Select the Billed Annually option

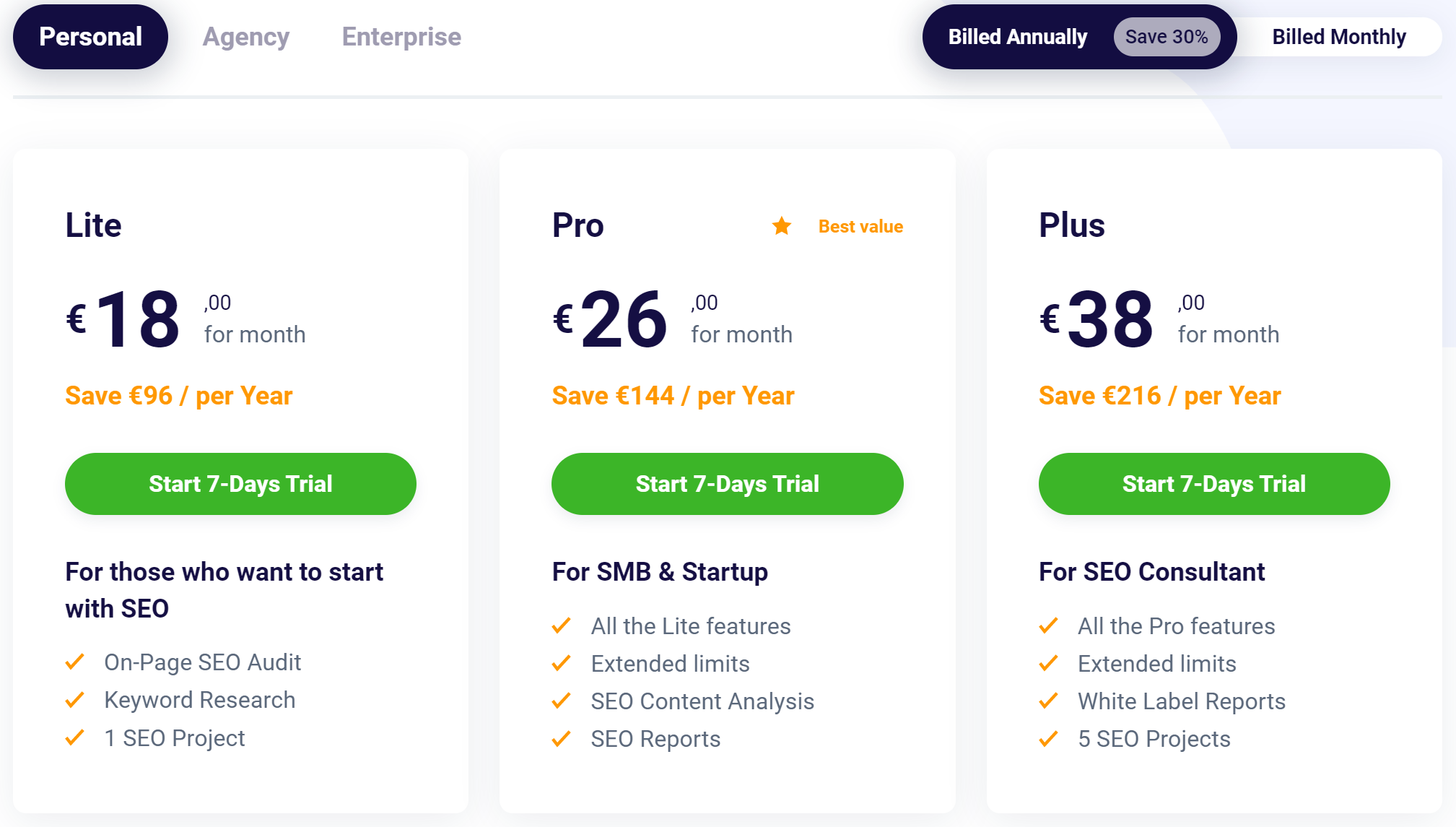click(1017, 37)
